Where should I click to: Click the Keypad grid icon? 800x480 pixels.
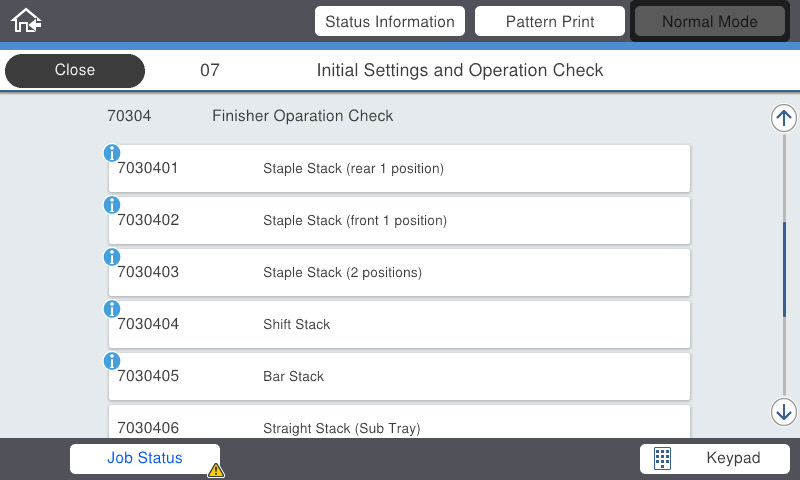662,459
